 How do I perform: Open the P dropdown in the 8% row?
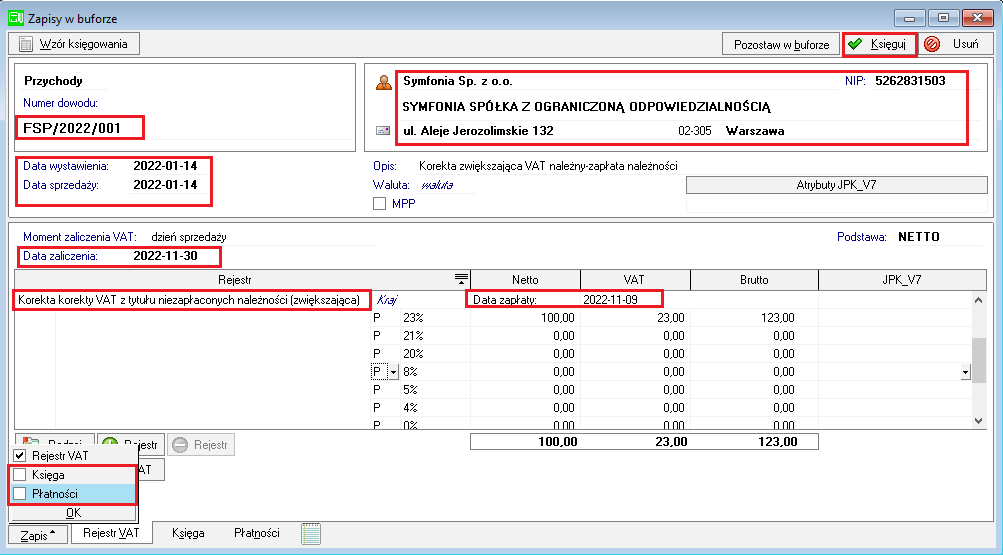(x=393, y=371)
